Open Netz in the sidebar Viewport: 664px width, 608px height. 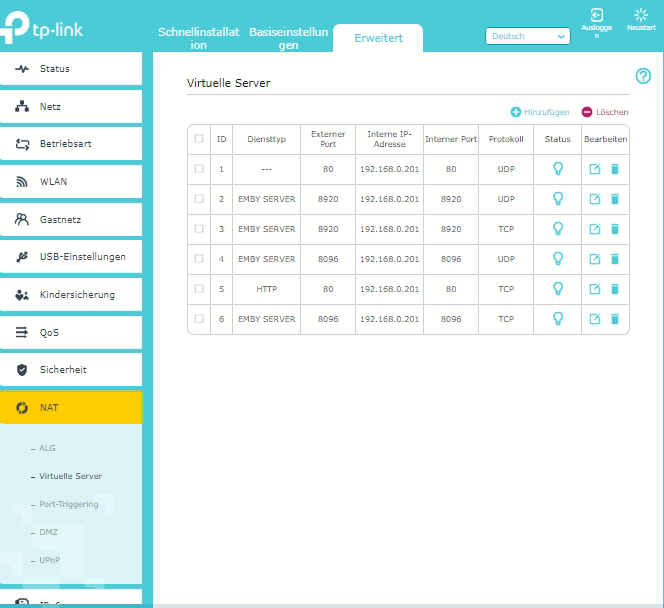71,107
